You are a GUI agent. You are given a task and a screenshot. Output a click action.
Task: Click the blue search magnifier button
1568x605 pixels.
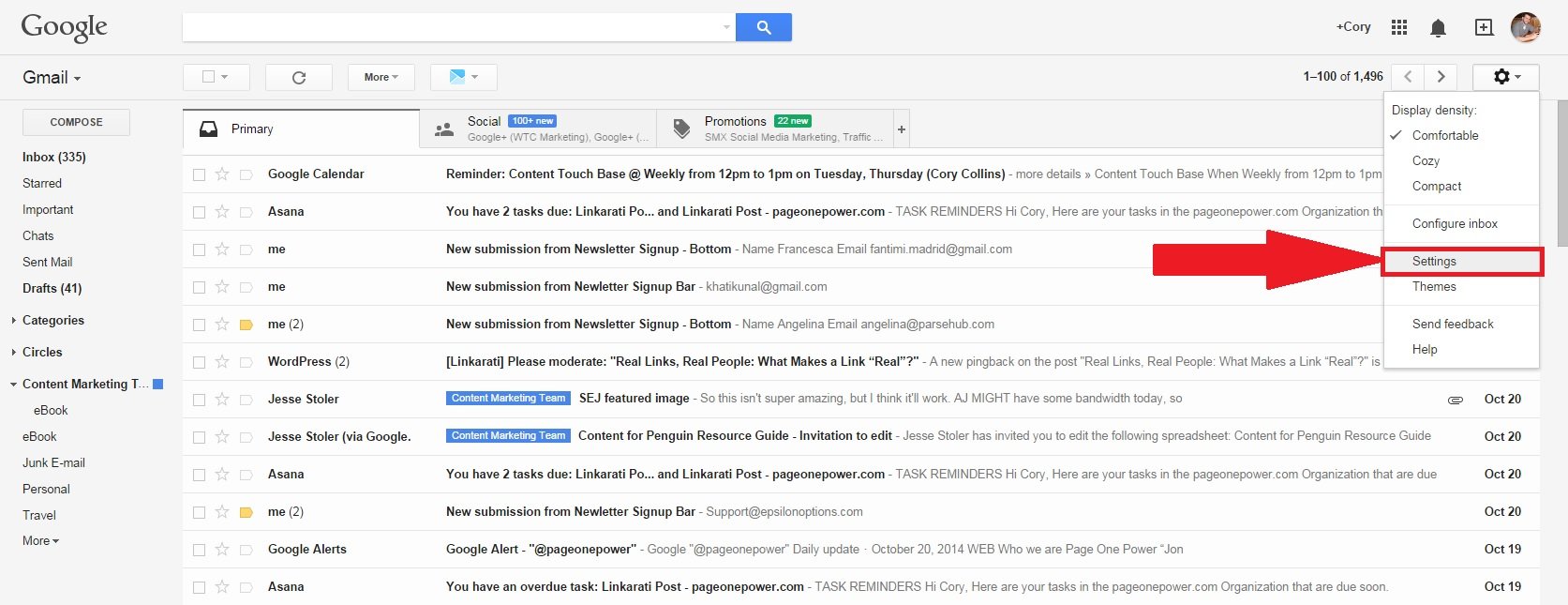point(763,27)
